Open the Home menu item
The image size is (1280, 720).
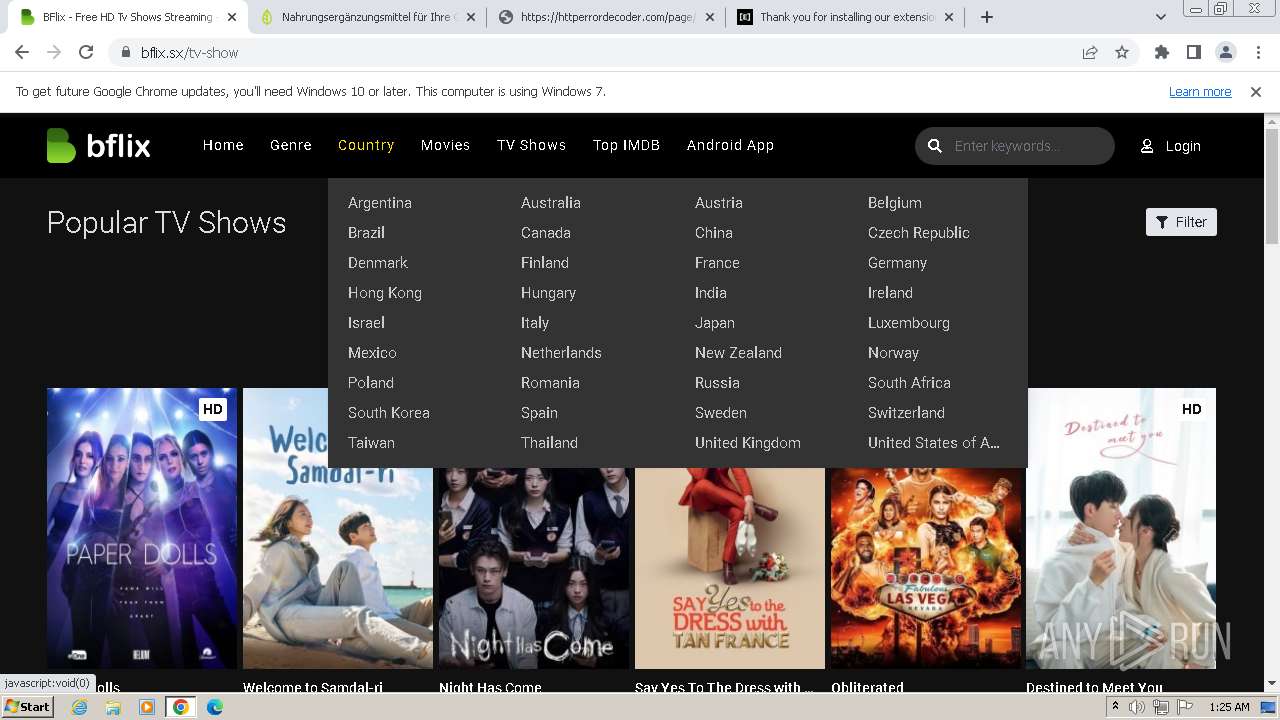[x=223, y=145]
